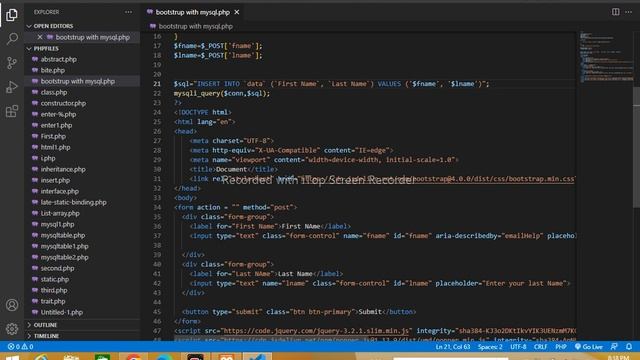The height and width of the screenshot is (360, 640).
Task: Open late-static-binding.php in the file tree
Action: coord(73,202)
